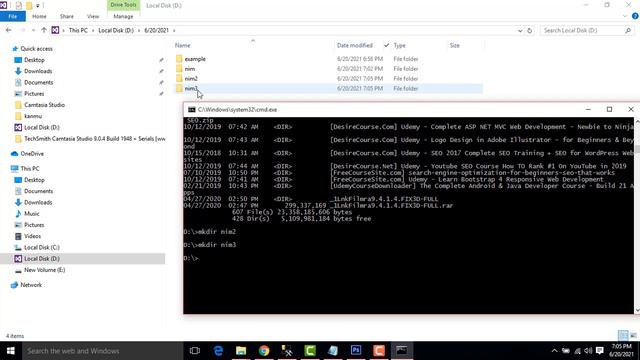640x360 pixels.
Task: Open Action Center notifications icon
Action: coord(600,351)
